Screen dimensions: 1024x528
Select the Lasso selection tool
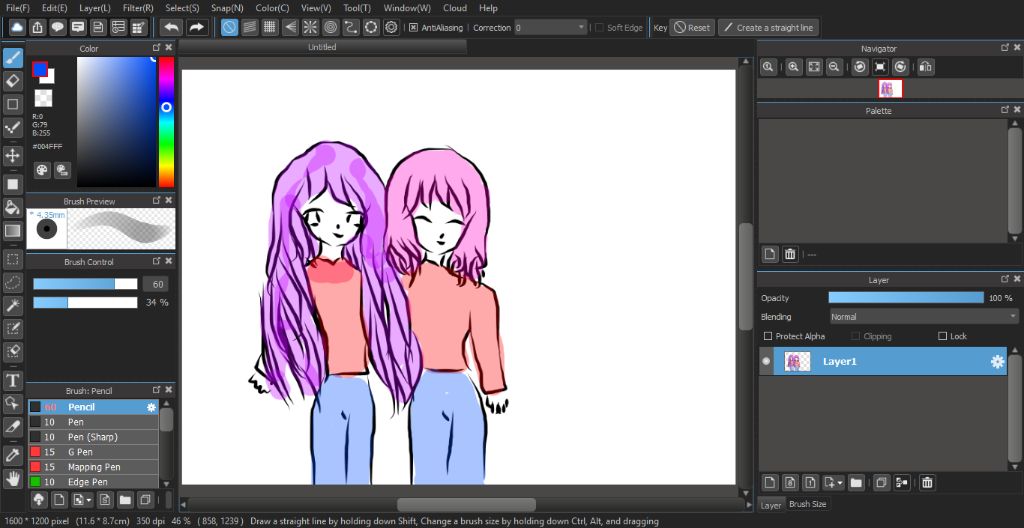[12, 282]
